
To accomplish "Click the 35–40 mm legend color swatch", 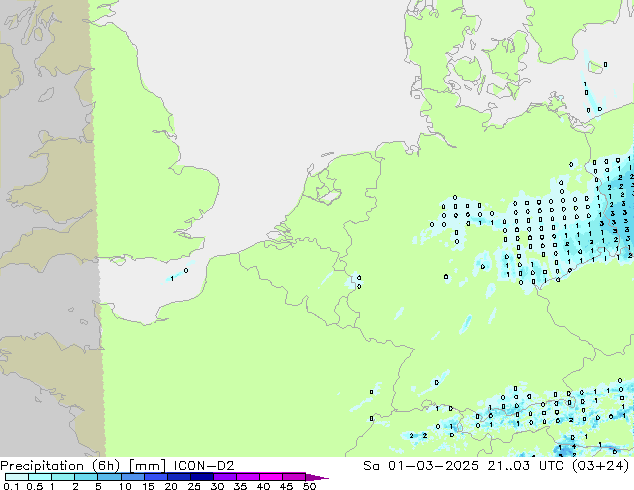I will click(x=247, y=477).
